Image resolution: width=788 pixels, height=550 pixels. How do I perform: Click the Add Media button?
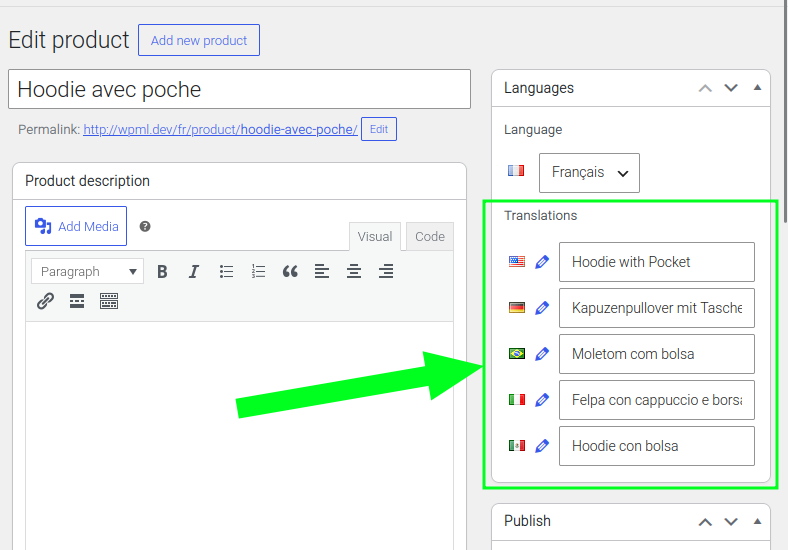(76, 226)
